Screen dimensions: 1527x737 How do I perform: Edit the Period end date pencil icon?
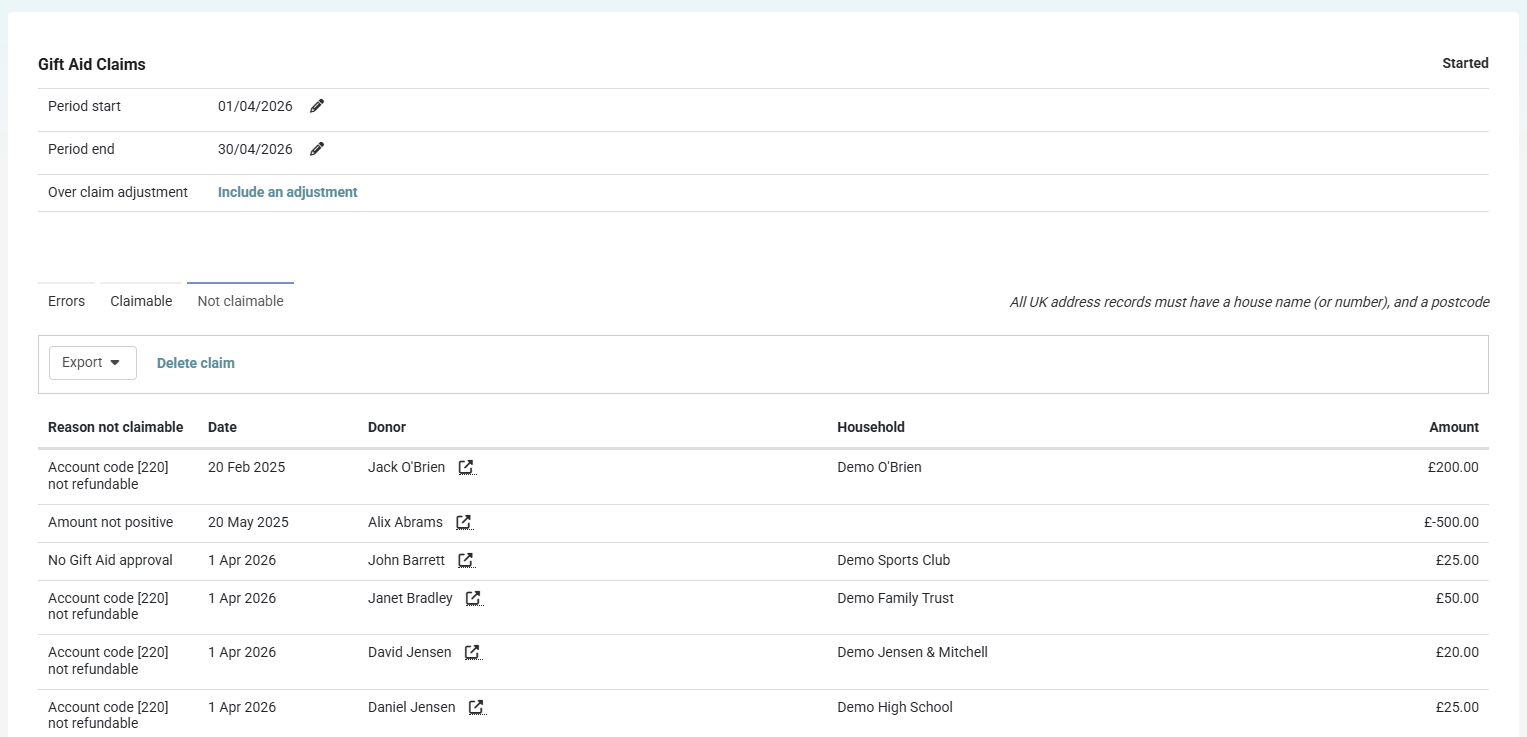317,149
